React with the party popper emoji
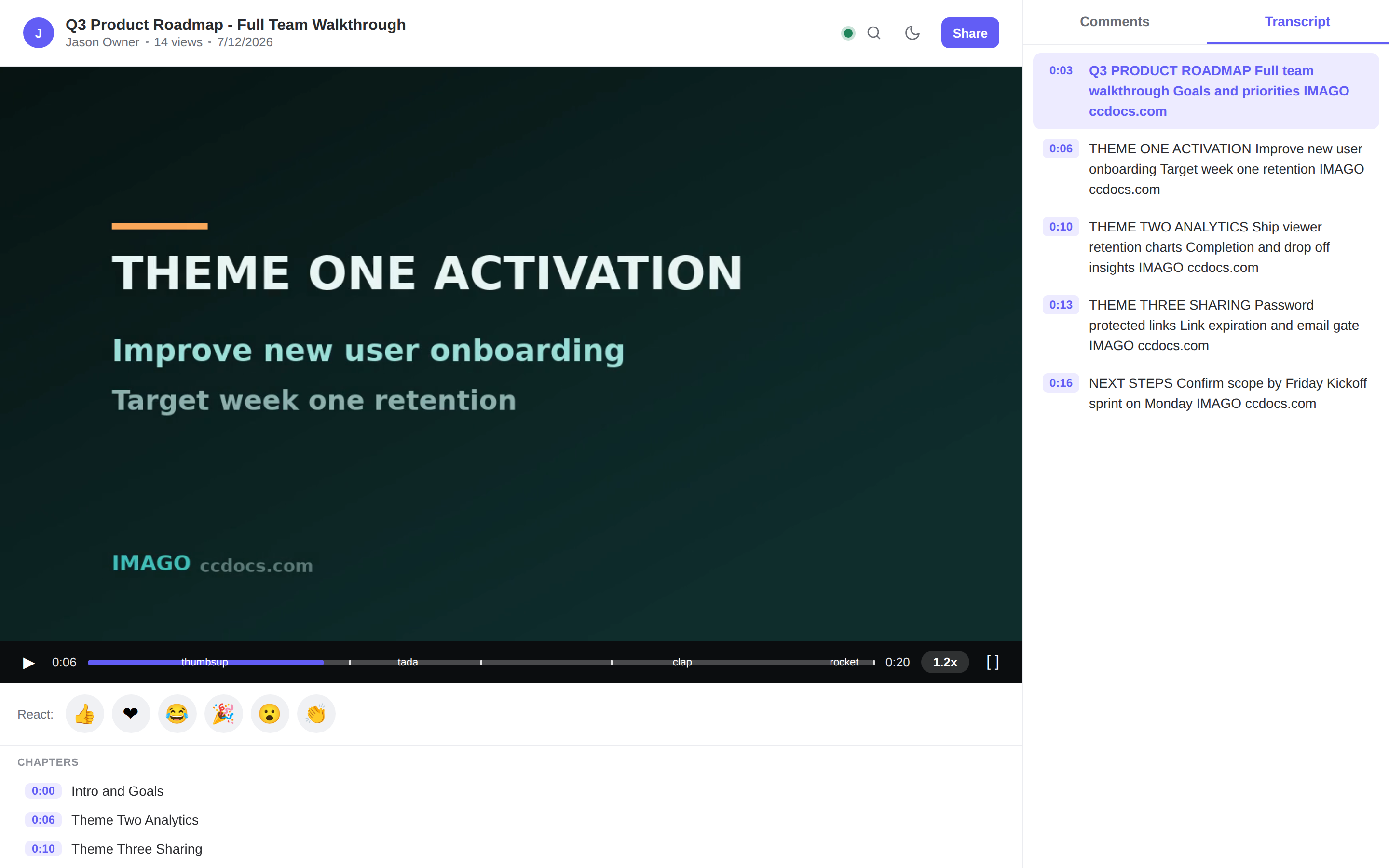 point(224,714)
